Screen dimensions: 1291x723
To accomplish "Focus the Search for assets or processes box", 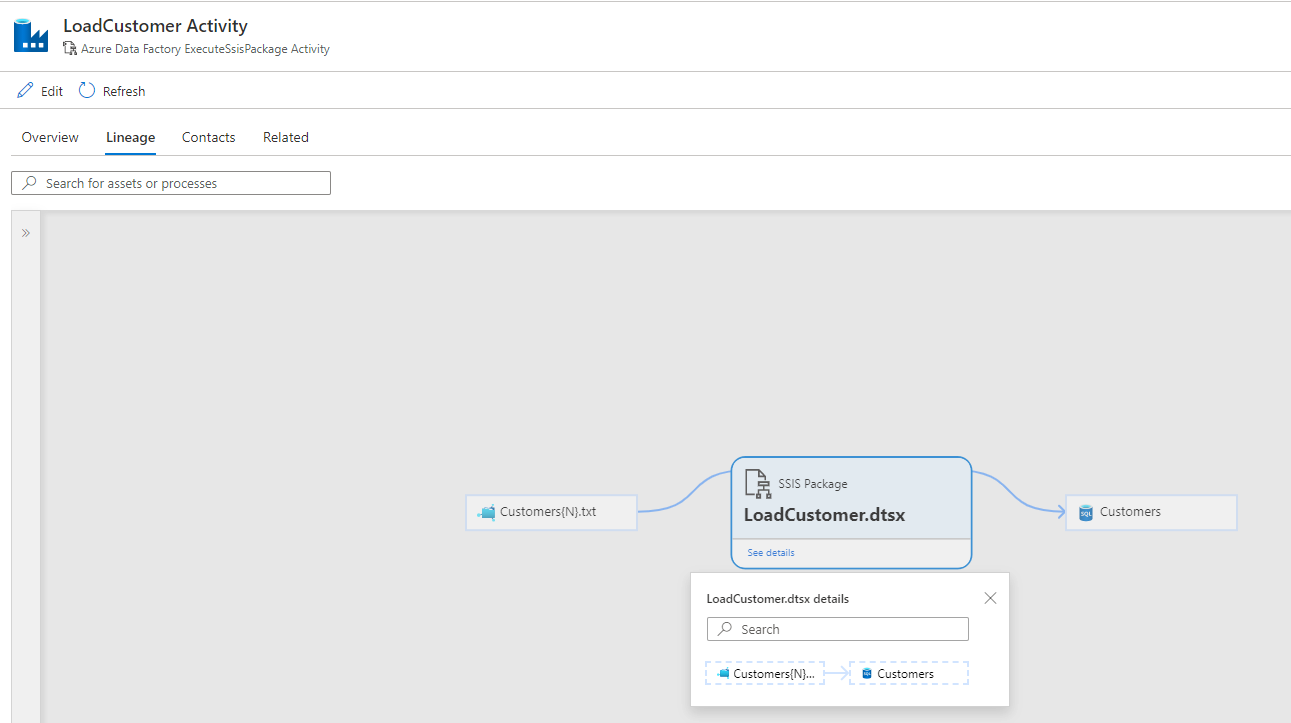I will (x=180, y=184).
